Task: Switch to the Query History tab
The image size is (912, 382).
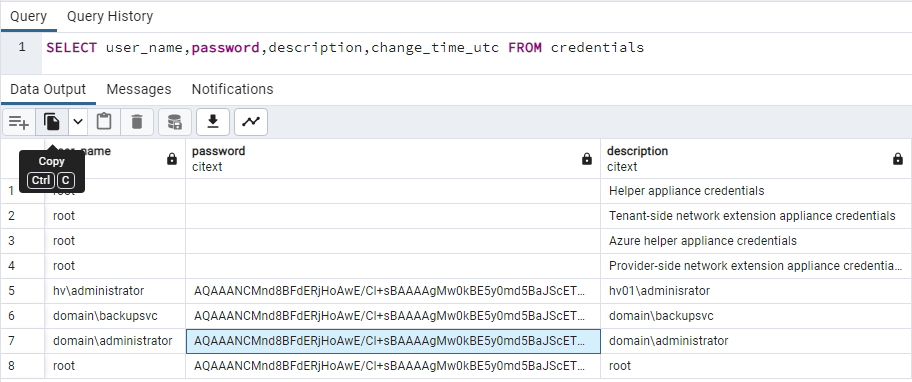Action: pyautogui.click(x=110, y=16)
